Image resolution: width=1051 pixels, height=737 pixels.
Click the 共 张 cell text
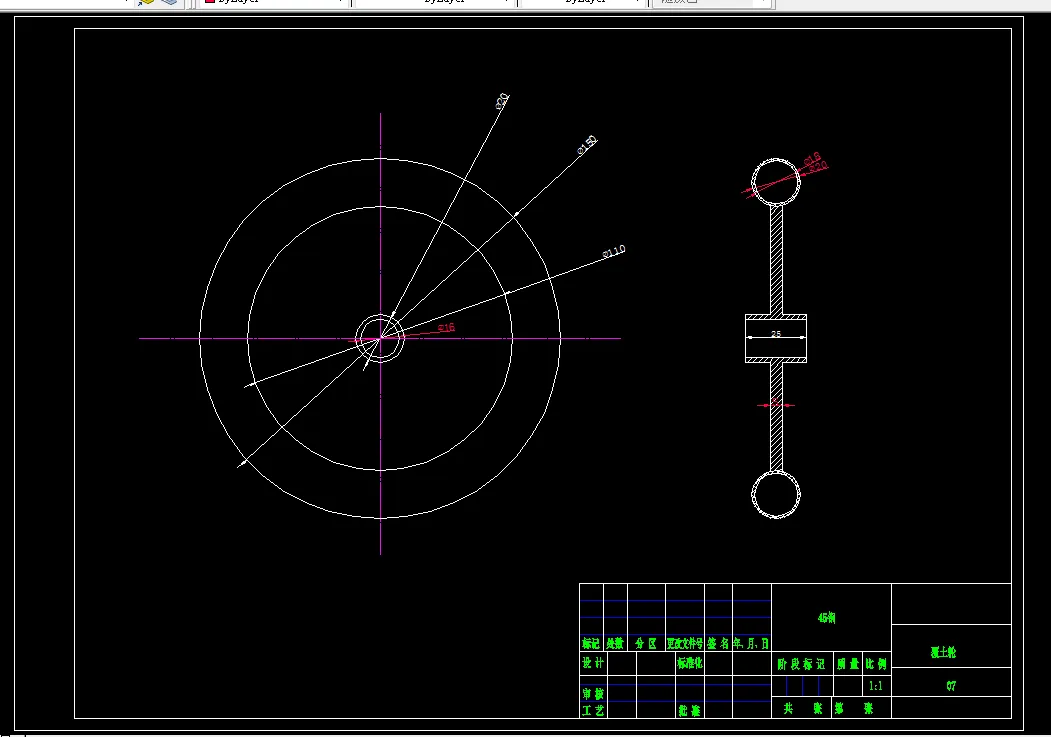tap(802, 708)
